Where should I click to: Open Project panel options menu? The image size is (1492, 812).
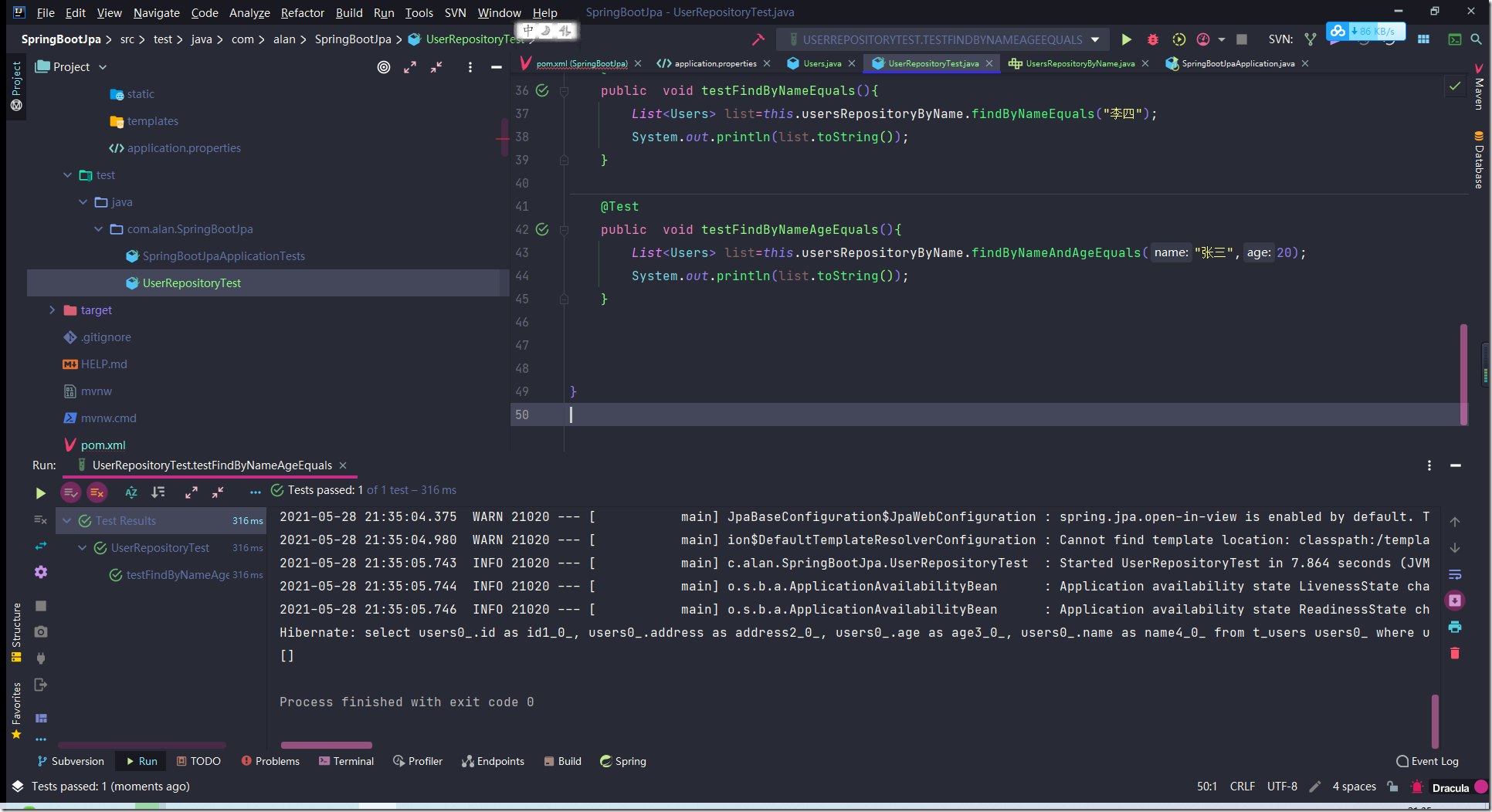click(470, 67)
